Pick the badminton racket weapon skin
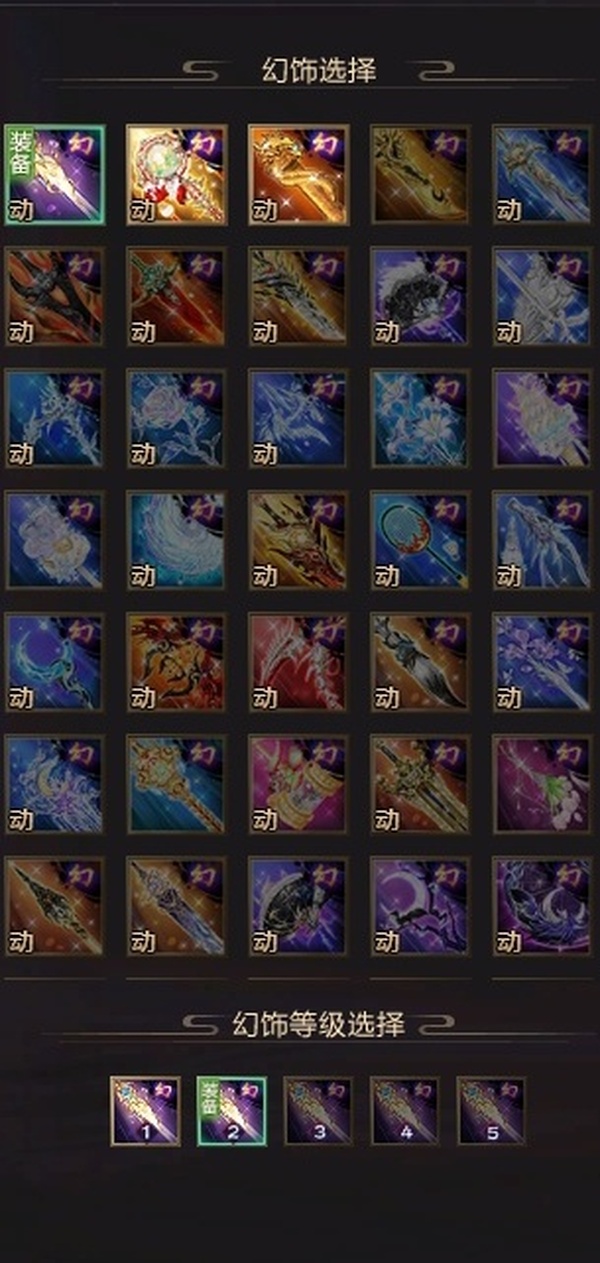The image size is (600, 1263). [421, 541]
